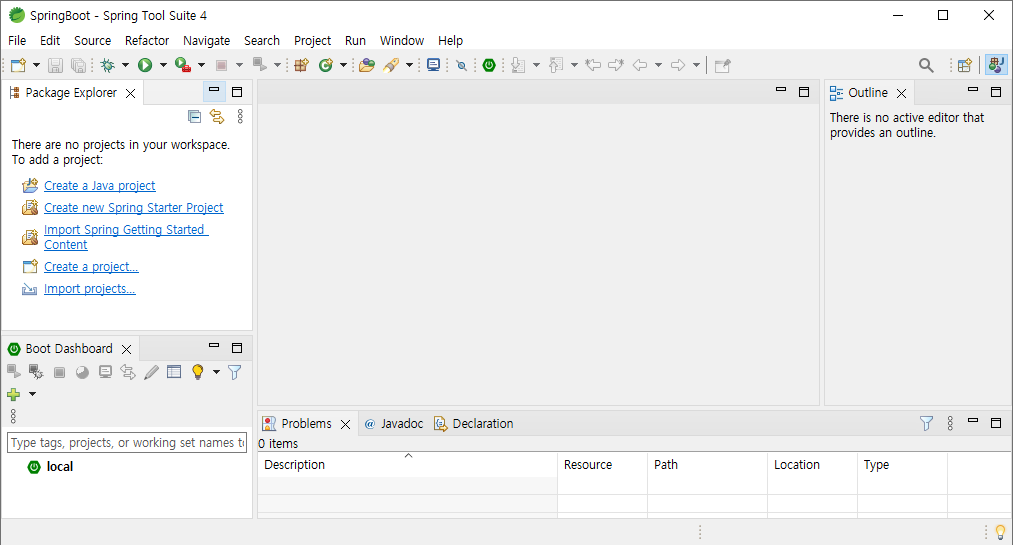The height and width of the screenshot is (545, 1013).
Task: Click the Open Type folder icon
Action: (x=367, y=65)
